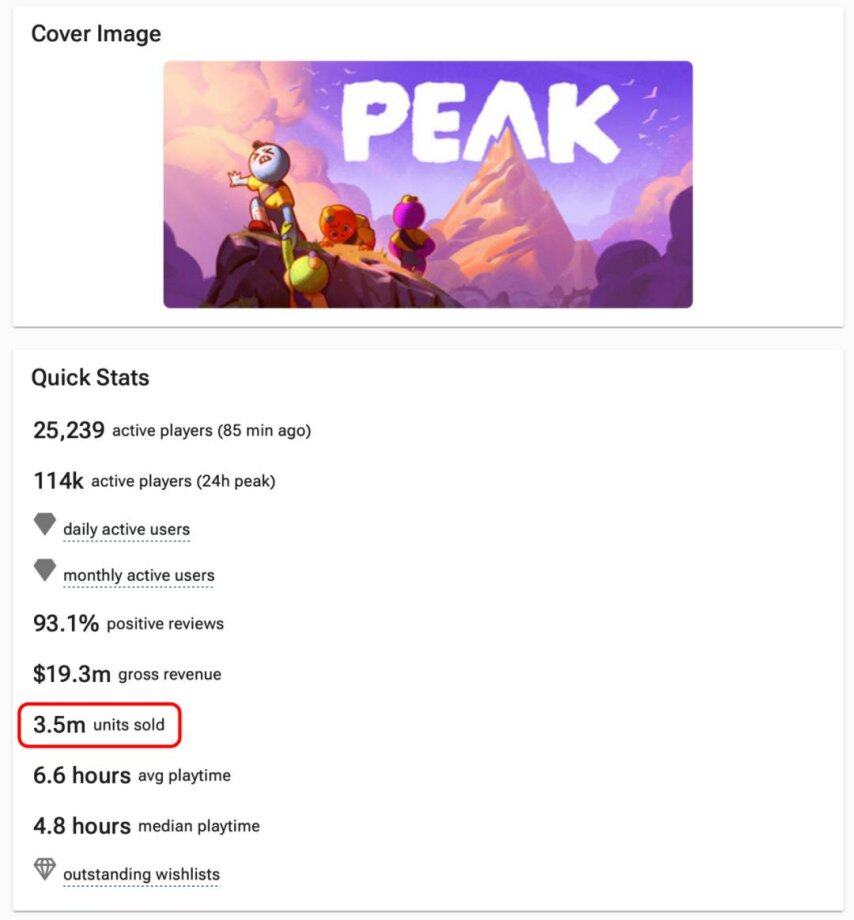Click the gem icon beside daily active users
The height and width of the screenshot is (920, 854).
click(45, 525)
